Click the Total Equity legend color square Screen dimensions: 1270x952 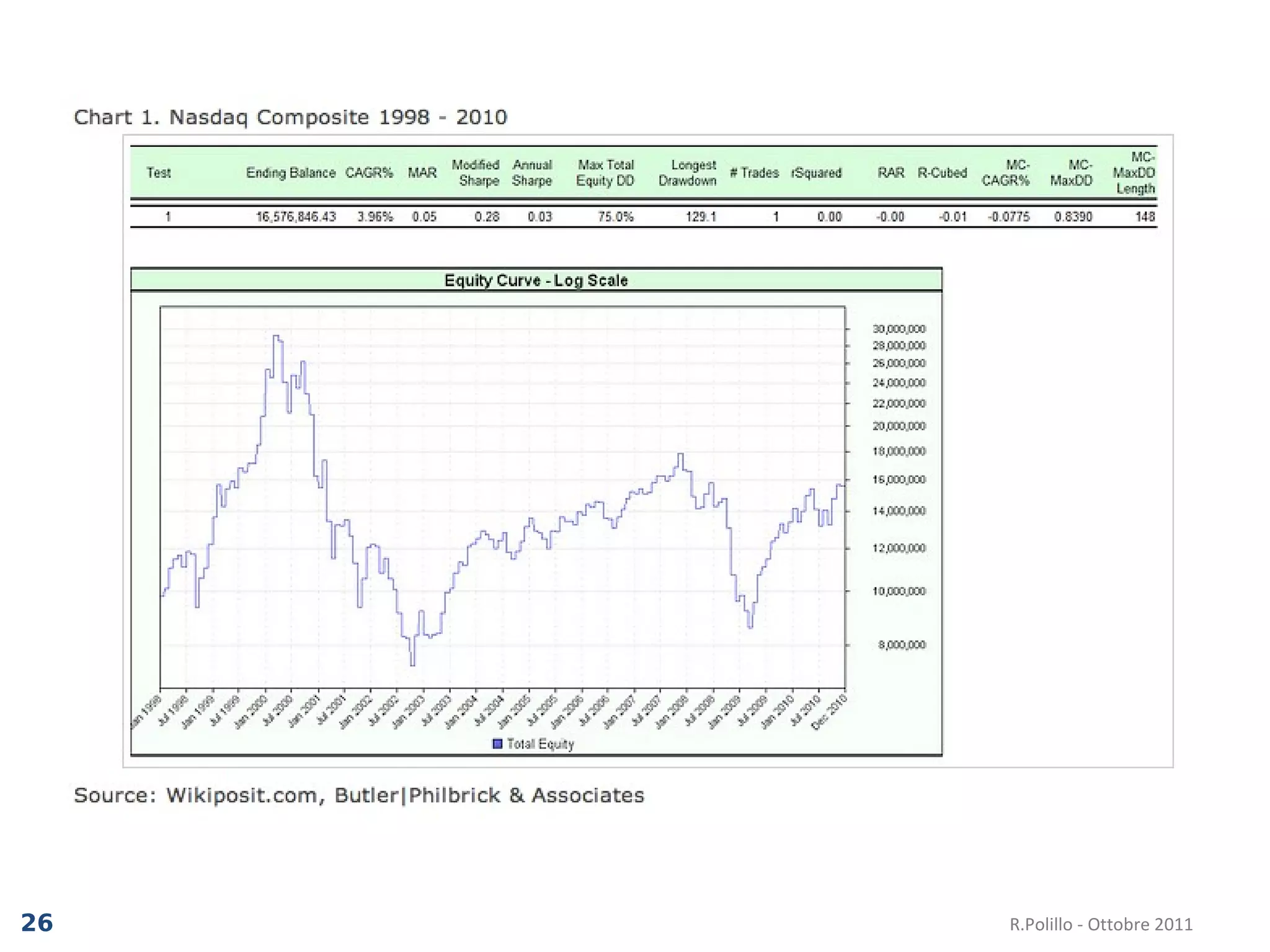coord(497,744)
